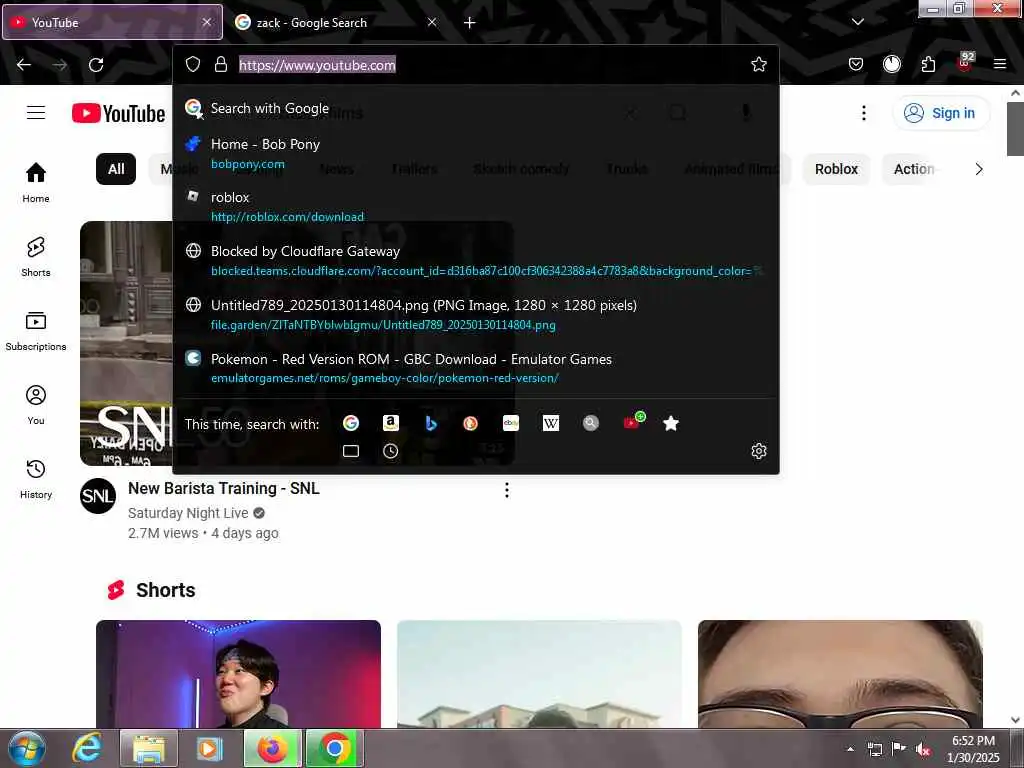Open Shorts in YouTube sidebar
The image size is (1024, 768).
[x=36, y=257]
